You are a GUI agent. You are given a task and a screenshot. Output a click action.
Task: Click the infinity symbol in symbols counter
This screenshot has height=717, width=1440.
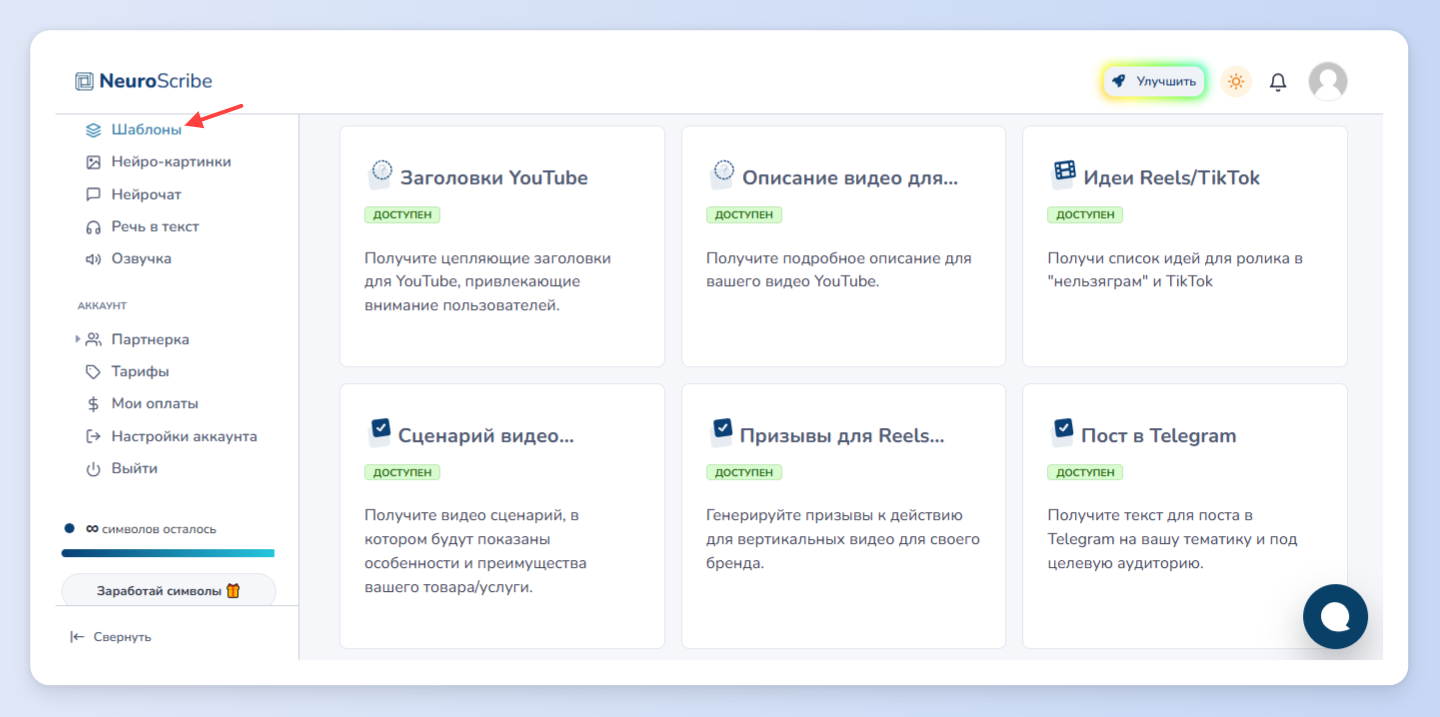92,529
